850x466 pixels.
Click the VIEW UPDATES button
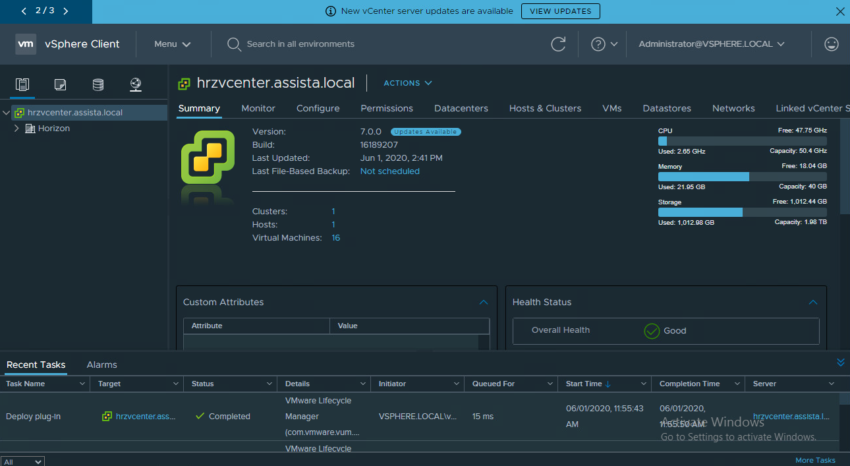[560, 11]
